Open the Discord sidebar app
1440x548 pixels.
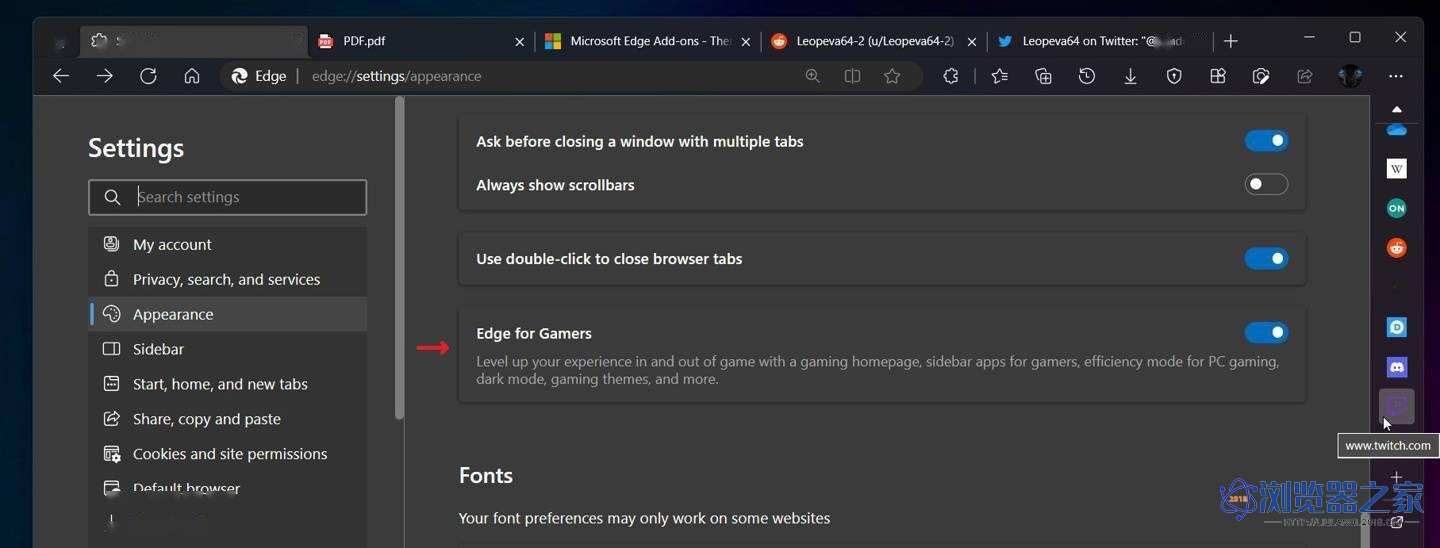(1397, 367)
